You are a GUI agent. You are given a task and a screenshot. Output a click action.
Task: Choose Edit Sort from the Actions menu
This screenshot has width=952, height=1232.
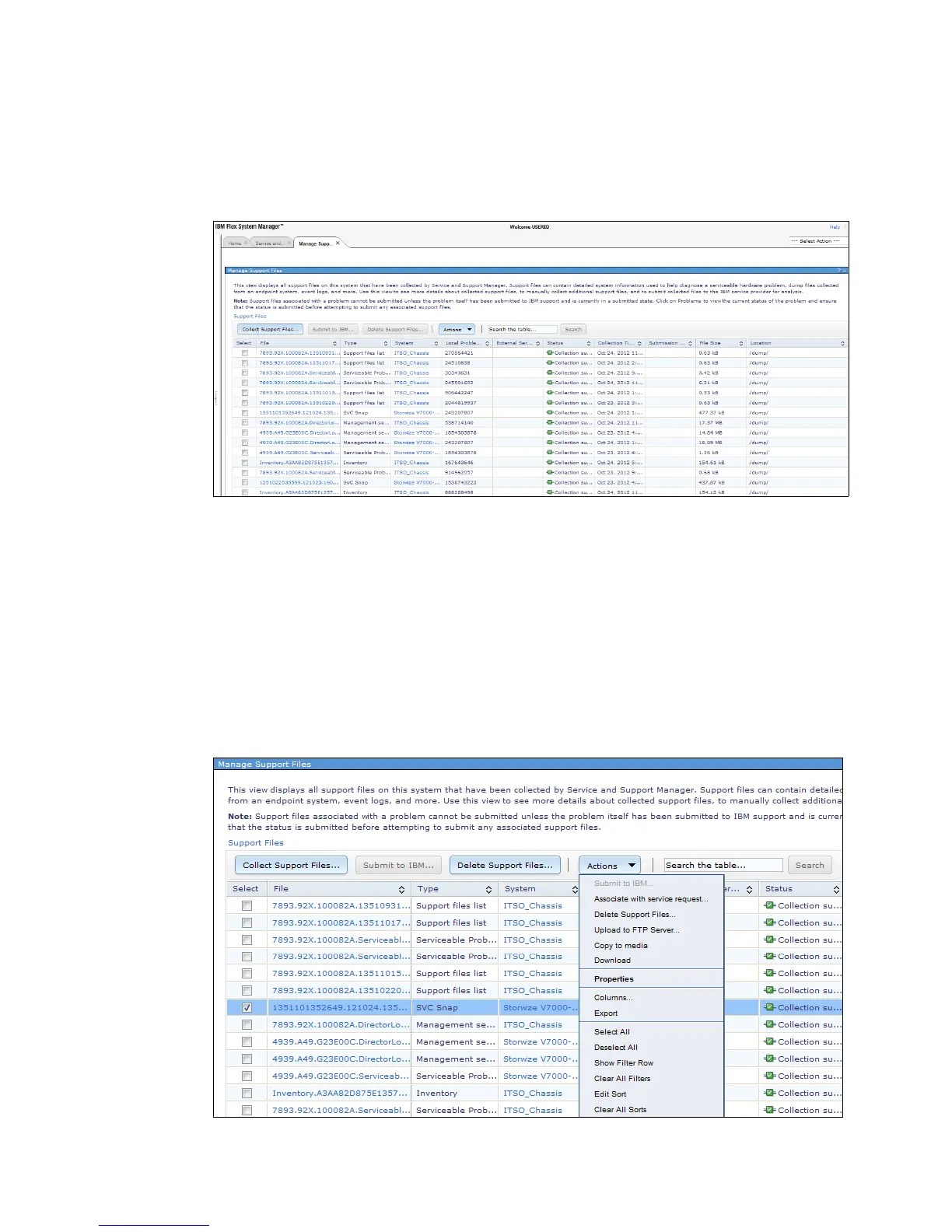coord(610,1094)
